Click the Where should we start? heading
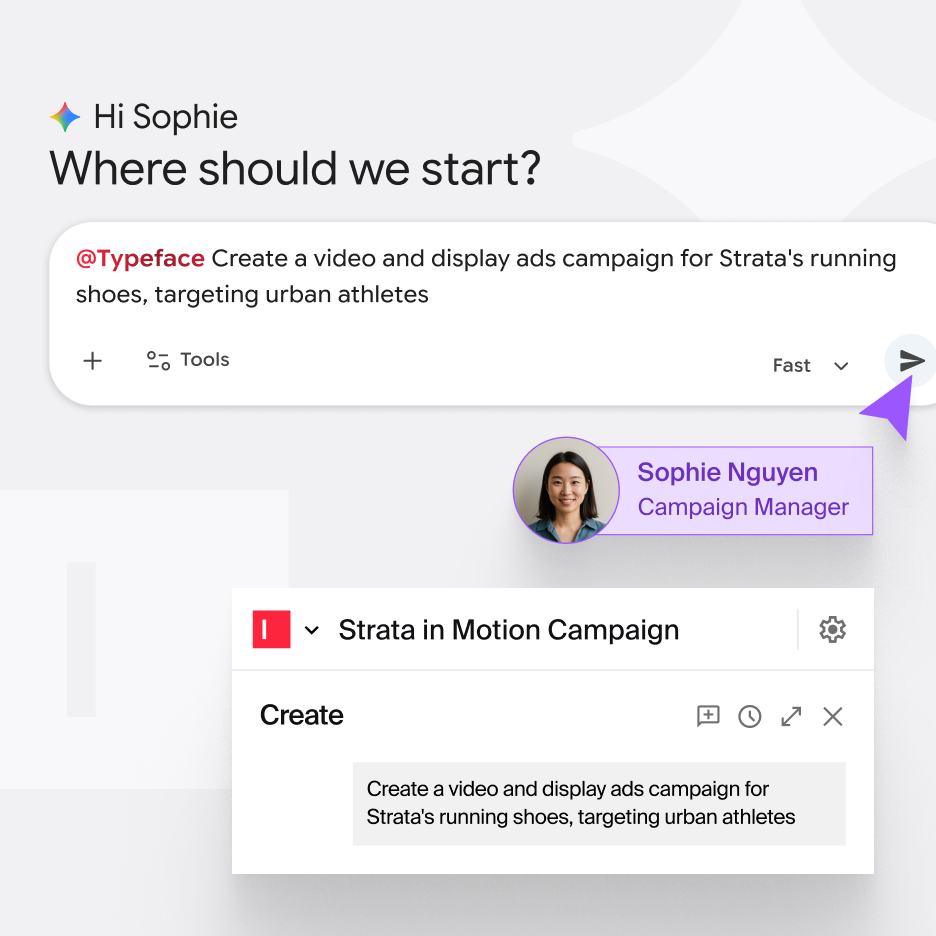 point(295,168)
